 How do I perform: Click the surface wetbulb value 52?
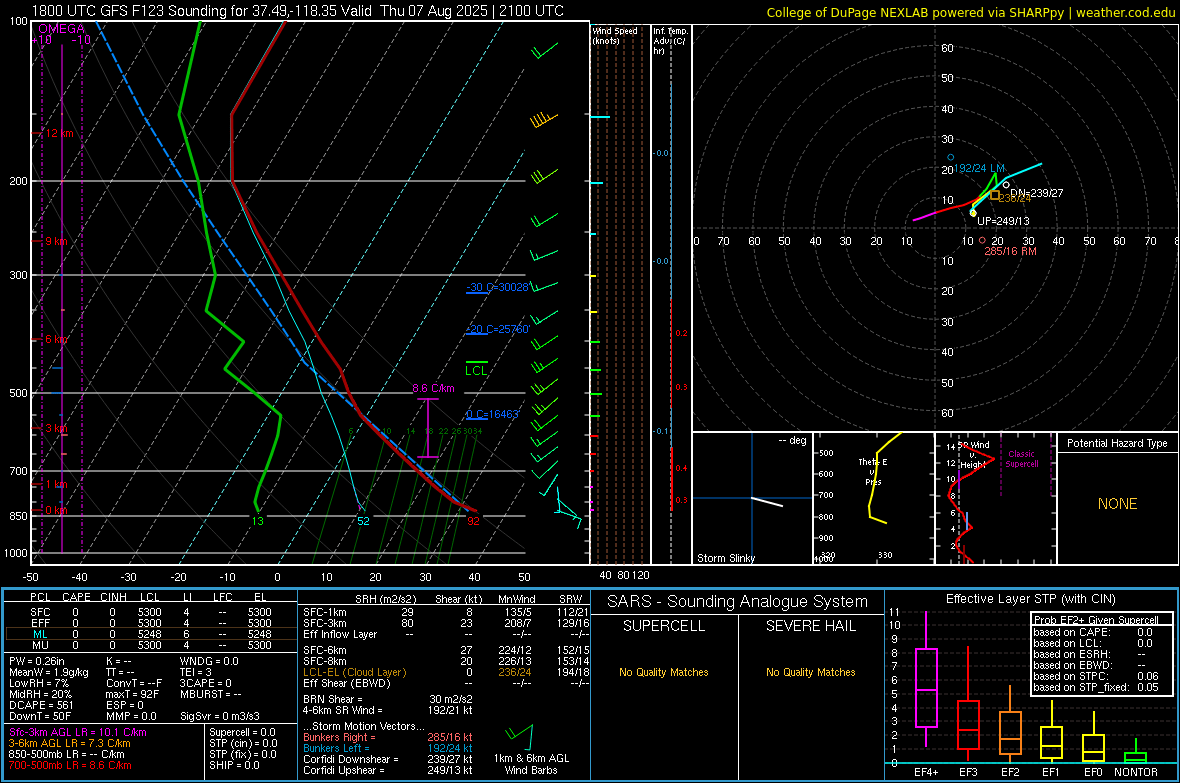(x=363, y=521)
